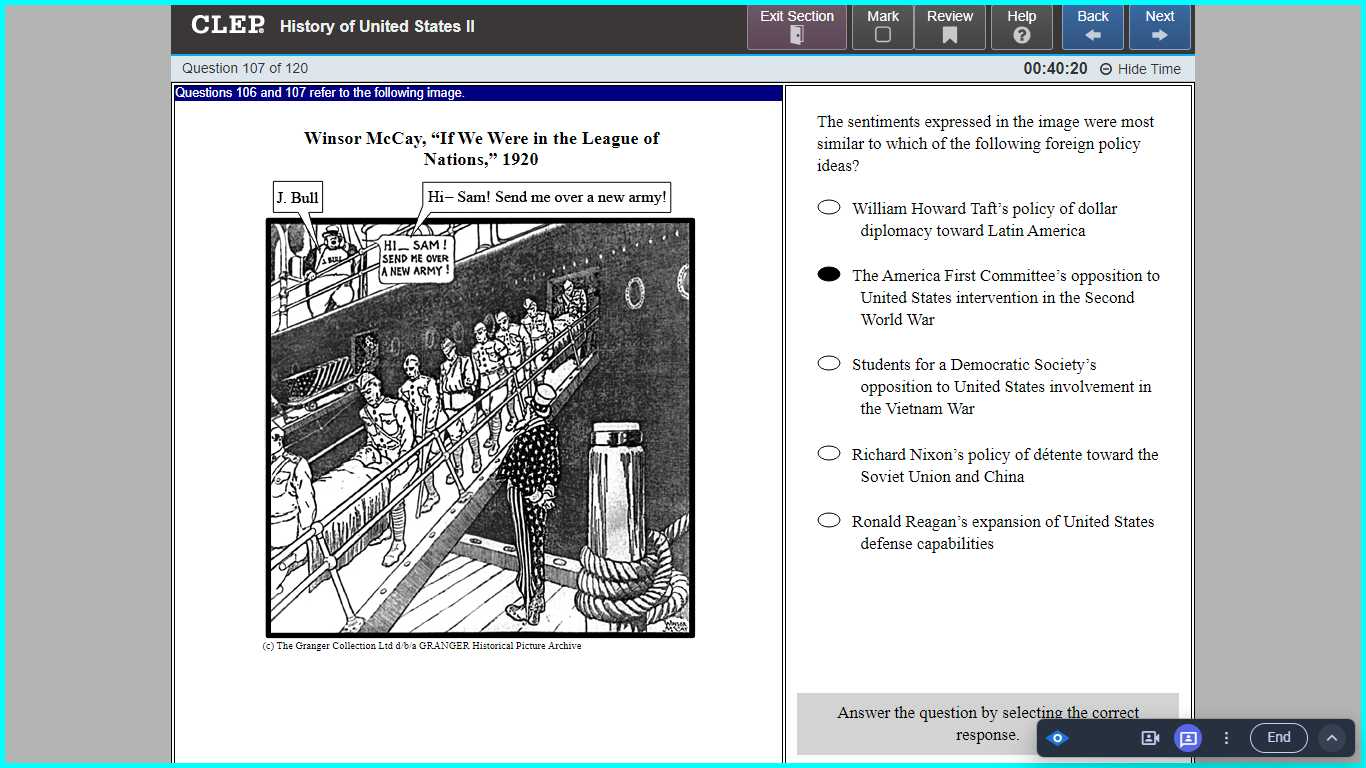Click the Next arrow icon
Screen dimensions: 1366x768
coord(1159,34)
